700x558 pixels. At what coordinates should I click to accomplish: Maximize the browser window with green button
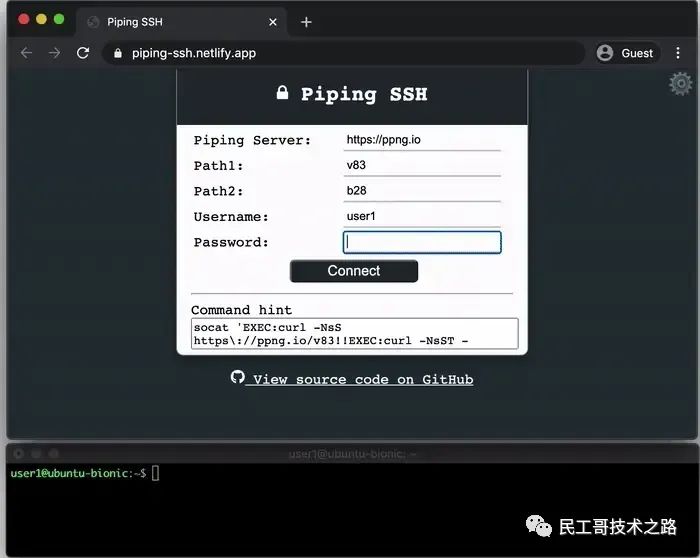59,19
